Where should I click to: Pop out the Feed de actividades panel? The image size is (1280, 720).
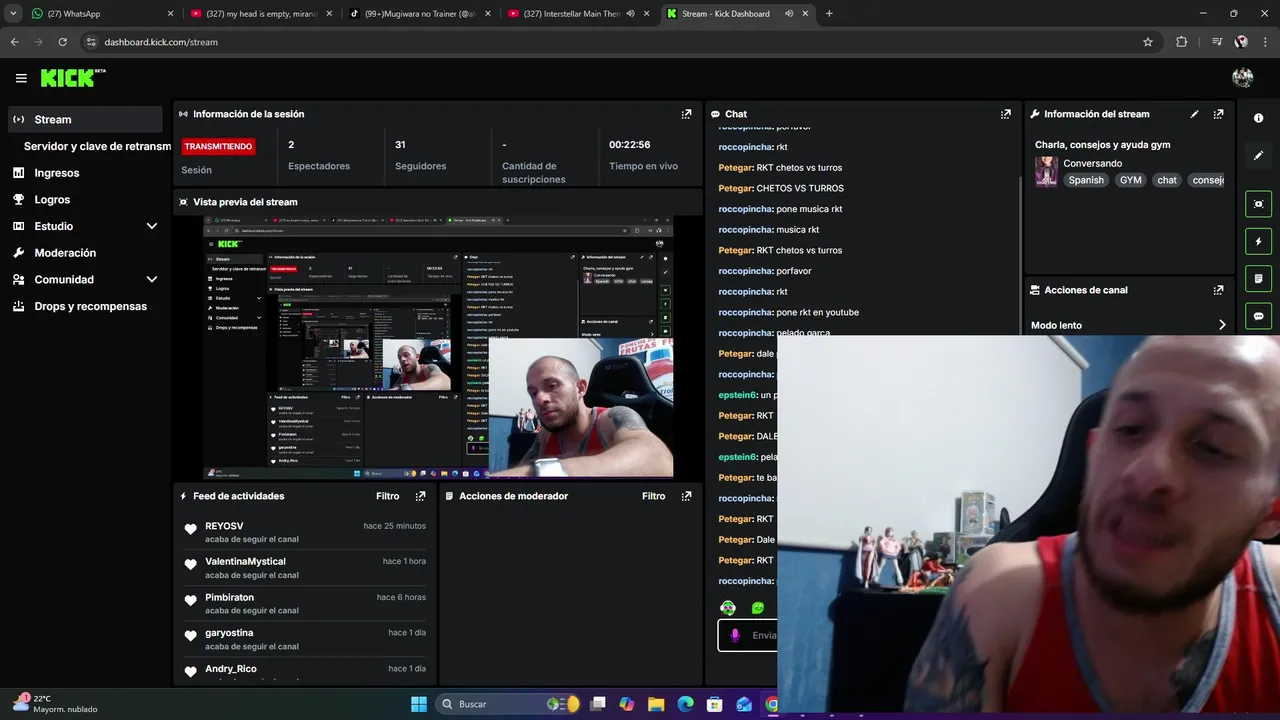[x=420, y=496]
